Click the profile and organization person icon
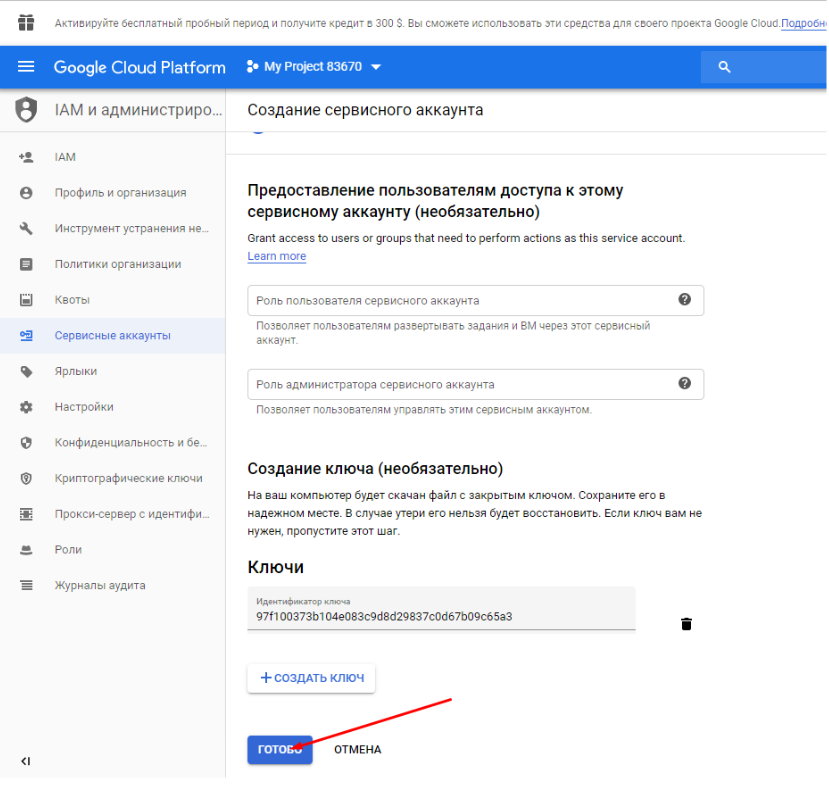This screenshot has height=793, width=829. point(26,193)
